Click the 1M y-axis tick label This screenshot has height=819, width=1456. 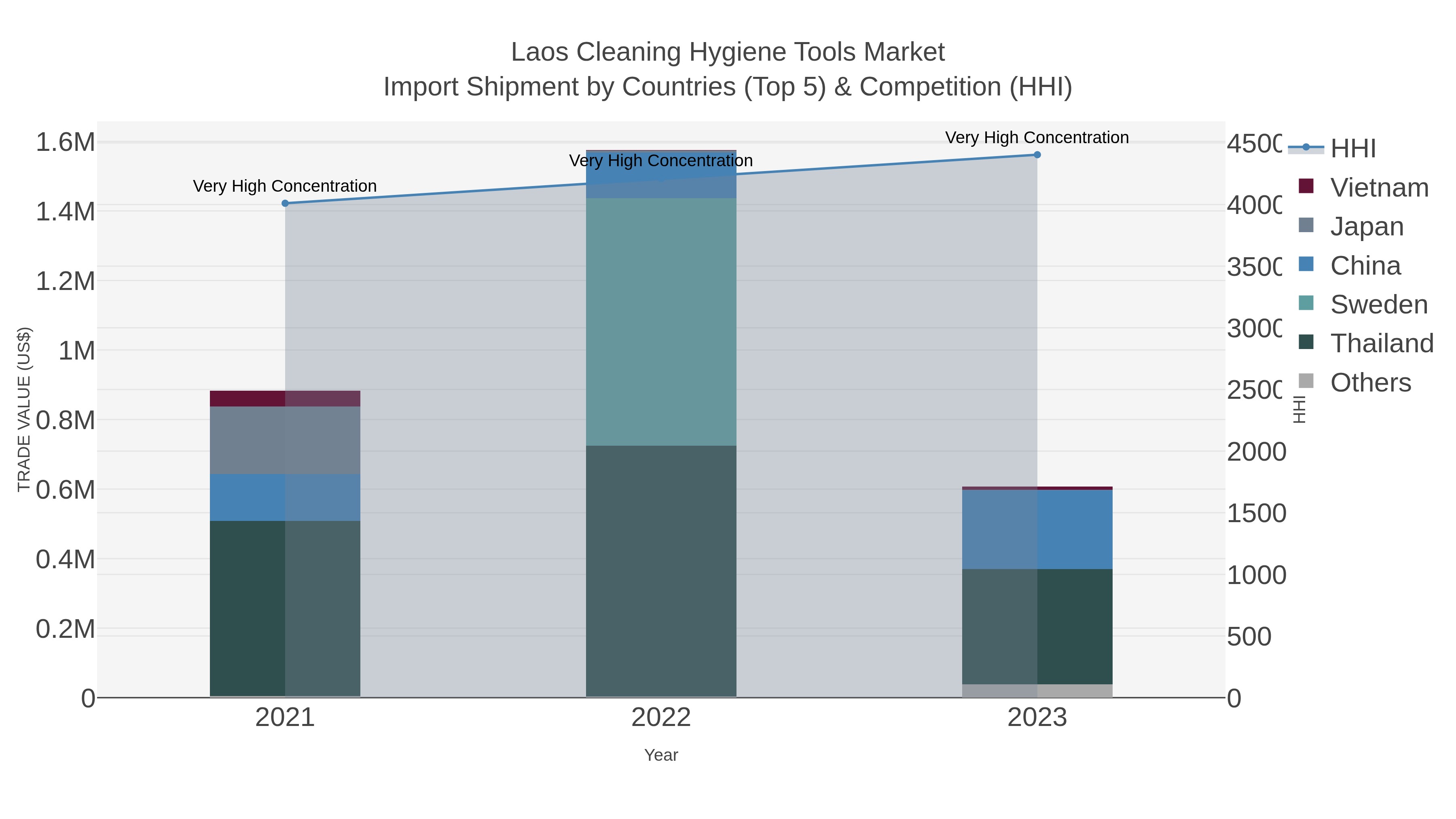click(x=77, y=351)
